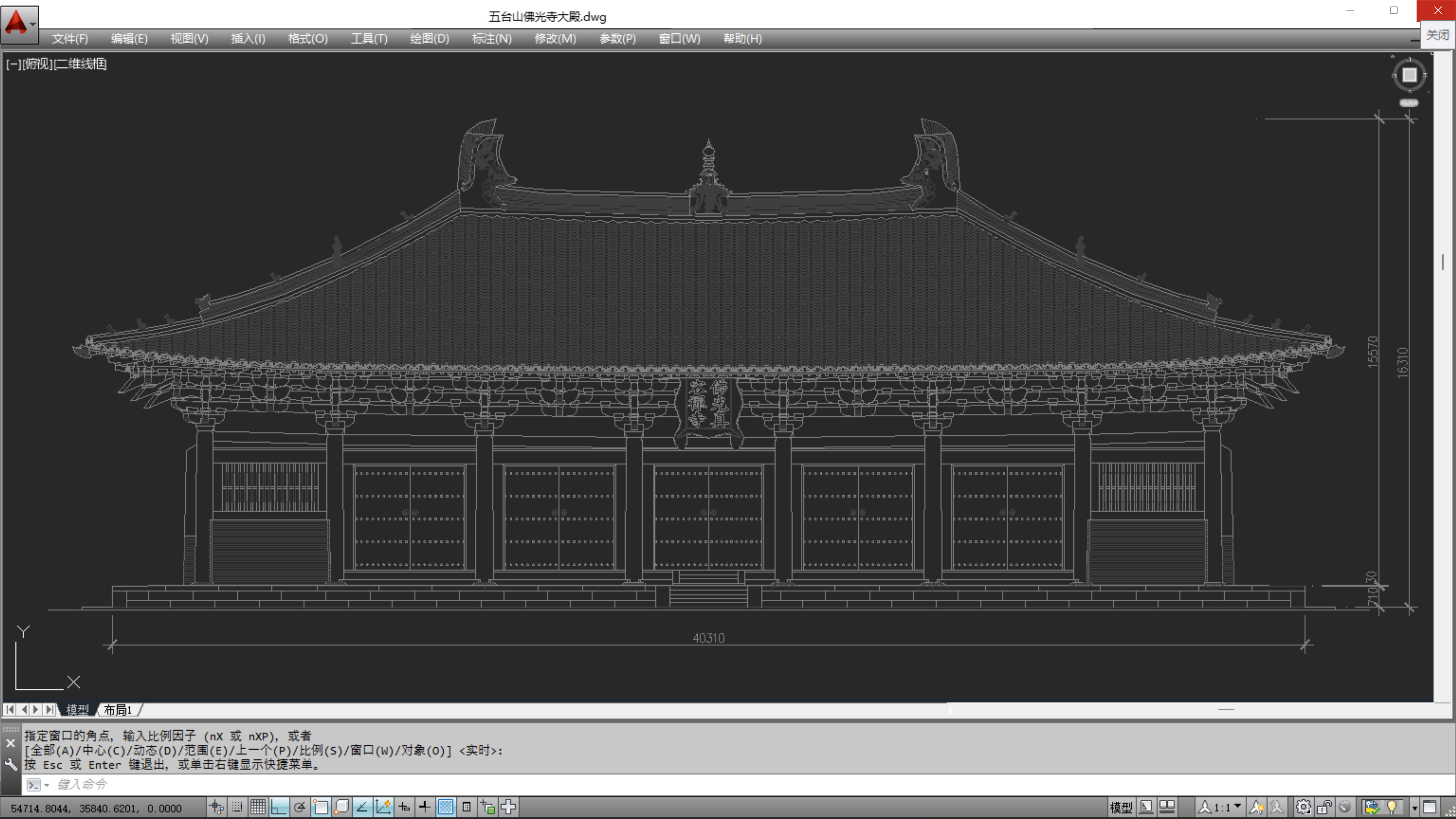1456x819 pixels.
Task: Open the 二维线框 visual style menu
Action: [x=80, y=64]
